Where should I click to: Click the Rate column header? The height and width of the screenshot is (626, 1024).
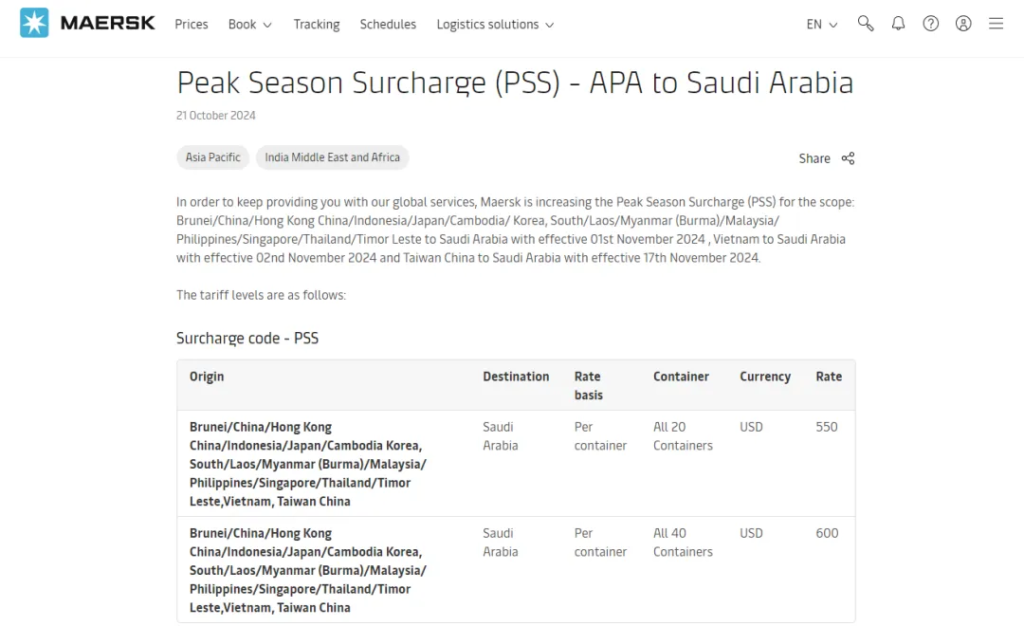pos(829,377)
